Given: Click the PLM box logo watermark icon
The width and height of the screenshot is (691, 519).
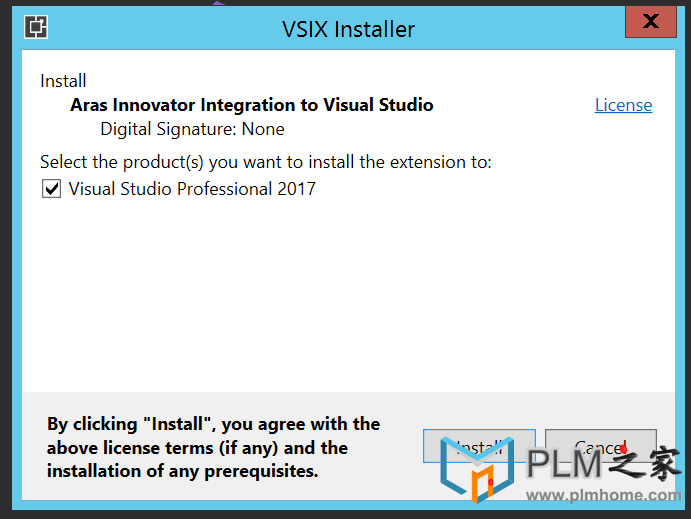Looking at the screenshot, I should 477,469.
